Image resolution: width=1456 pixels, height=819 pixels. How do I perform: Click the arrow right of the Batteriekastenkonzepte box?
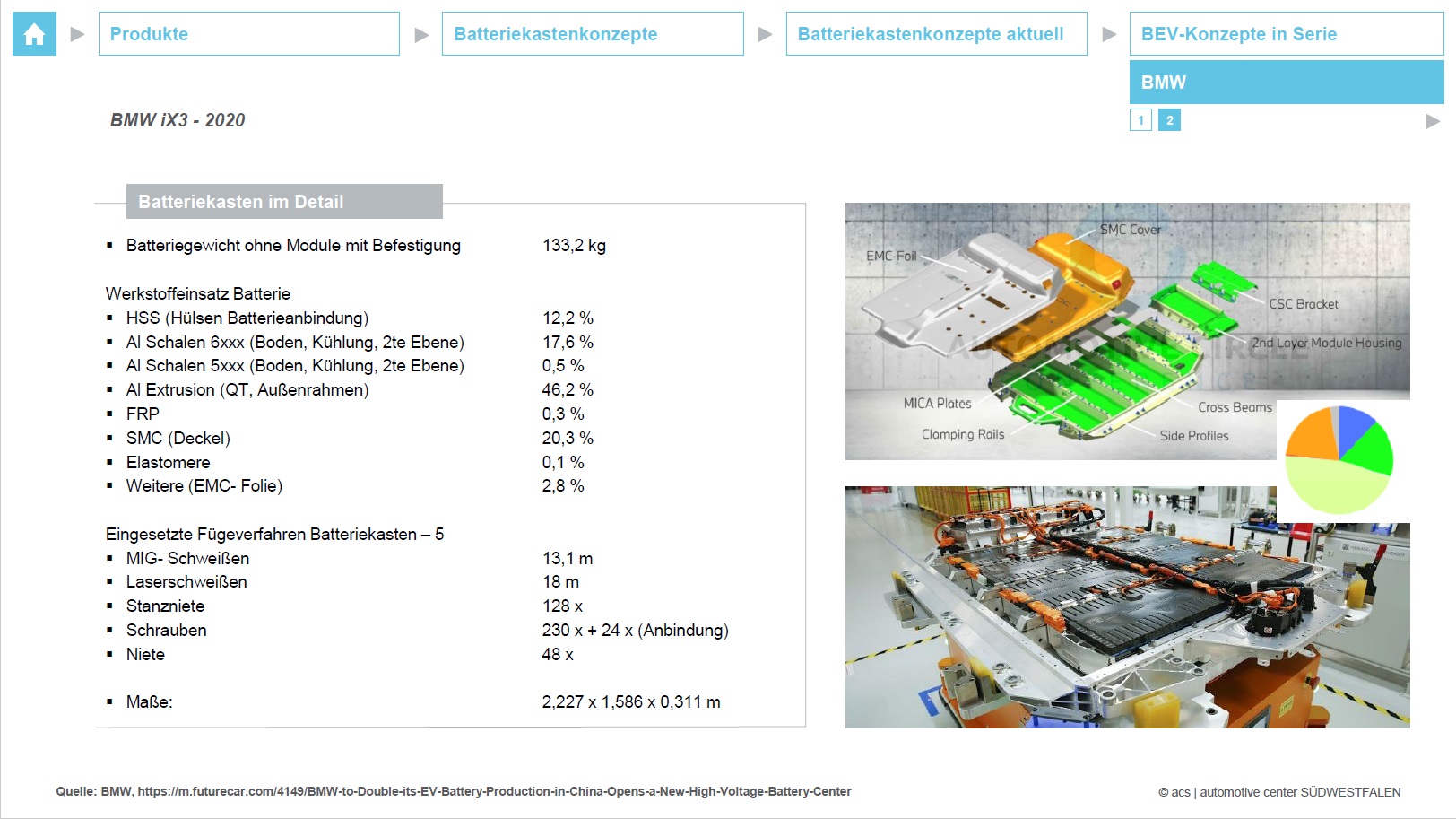pyautogui.click(x=765, y=35)
